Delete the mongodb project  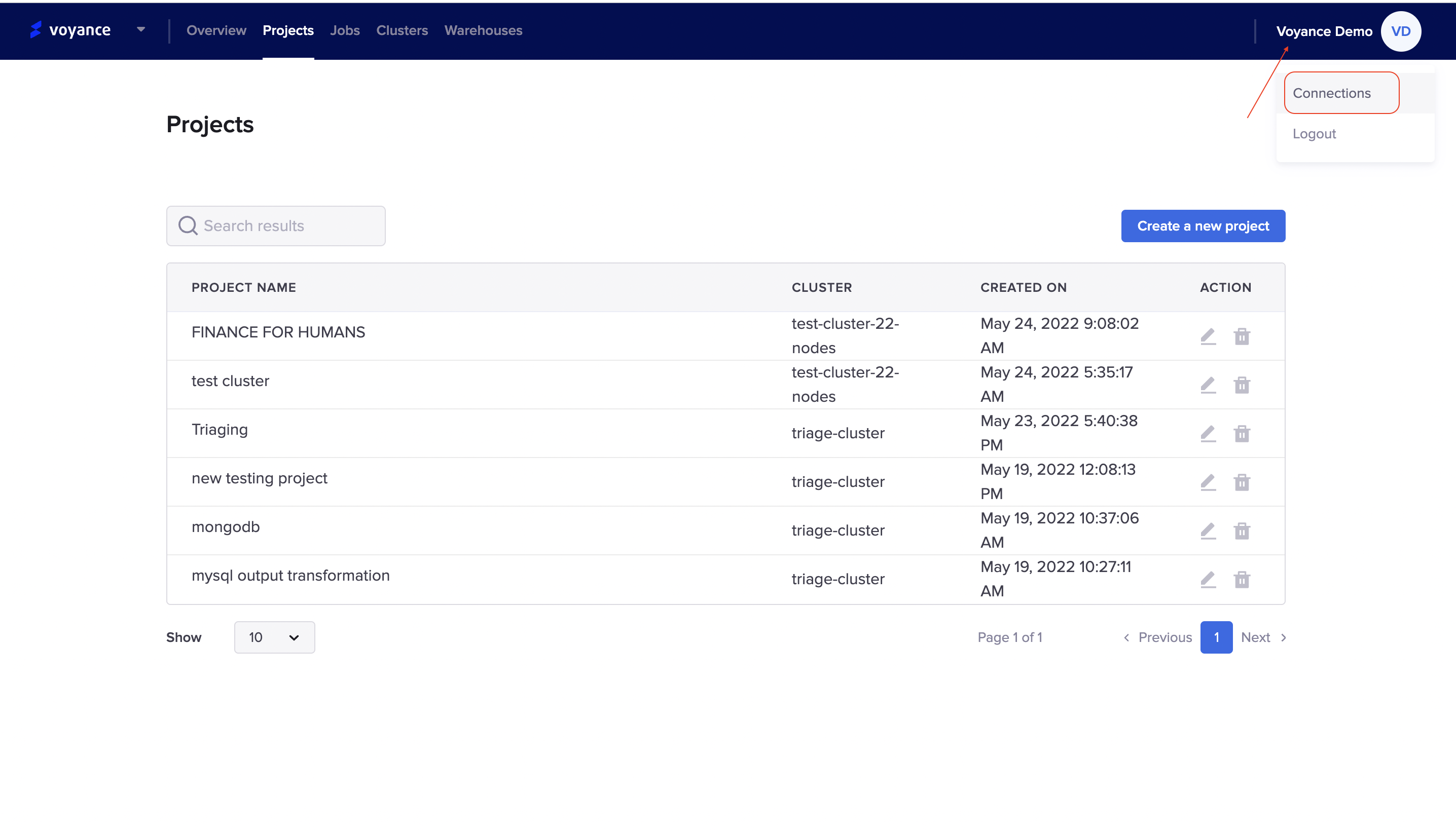click(x=1242, y=531)
